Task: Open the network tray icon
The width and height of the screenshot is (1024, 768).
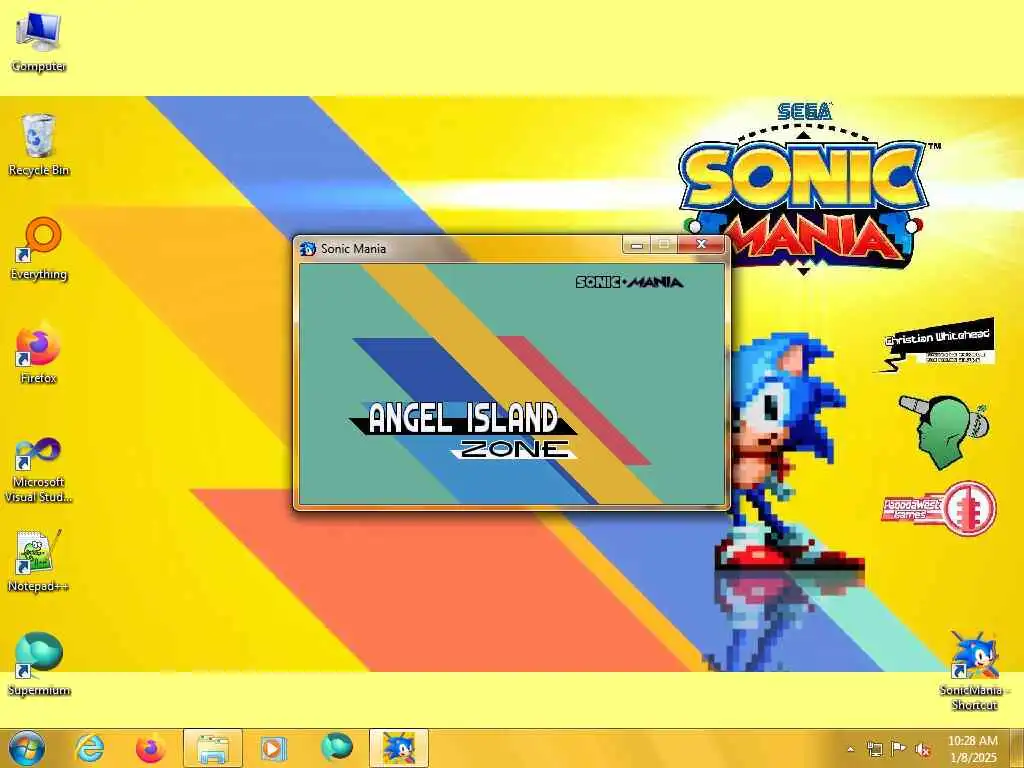Action: pyautogui.click(x=874, y=749)
